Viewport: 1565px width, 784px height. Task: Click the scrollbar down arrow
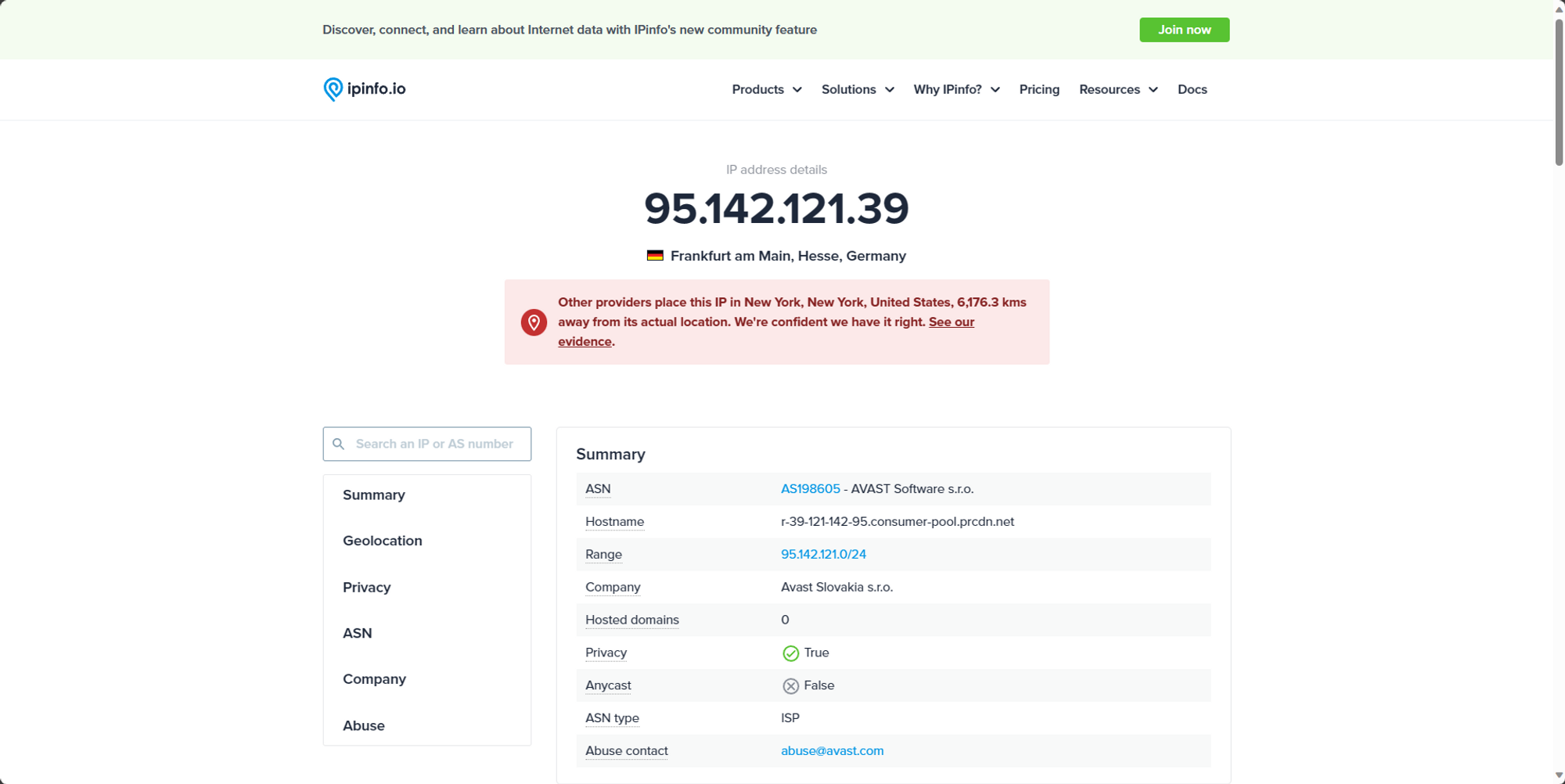pyautogui.click(x=1559, y=776)
